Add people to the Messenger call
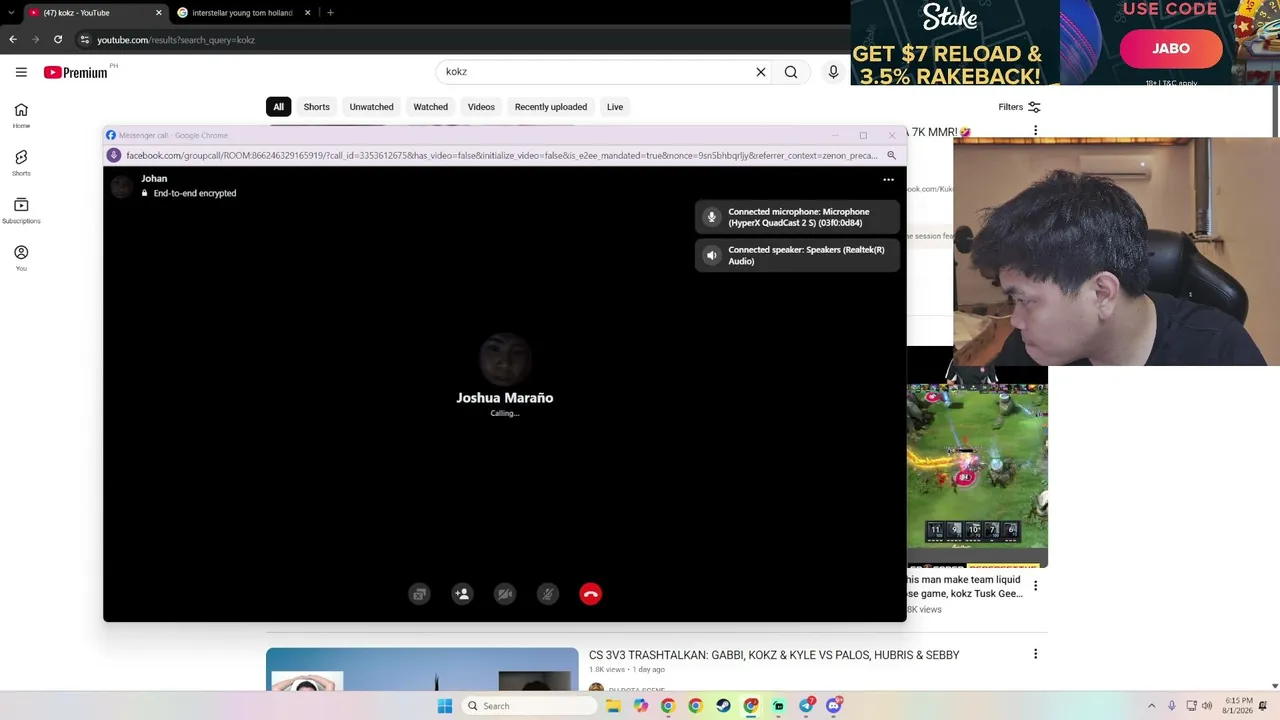This screenshot has height=720, width=1280. coord(462,594)
